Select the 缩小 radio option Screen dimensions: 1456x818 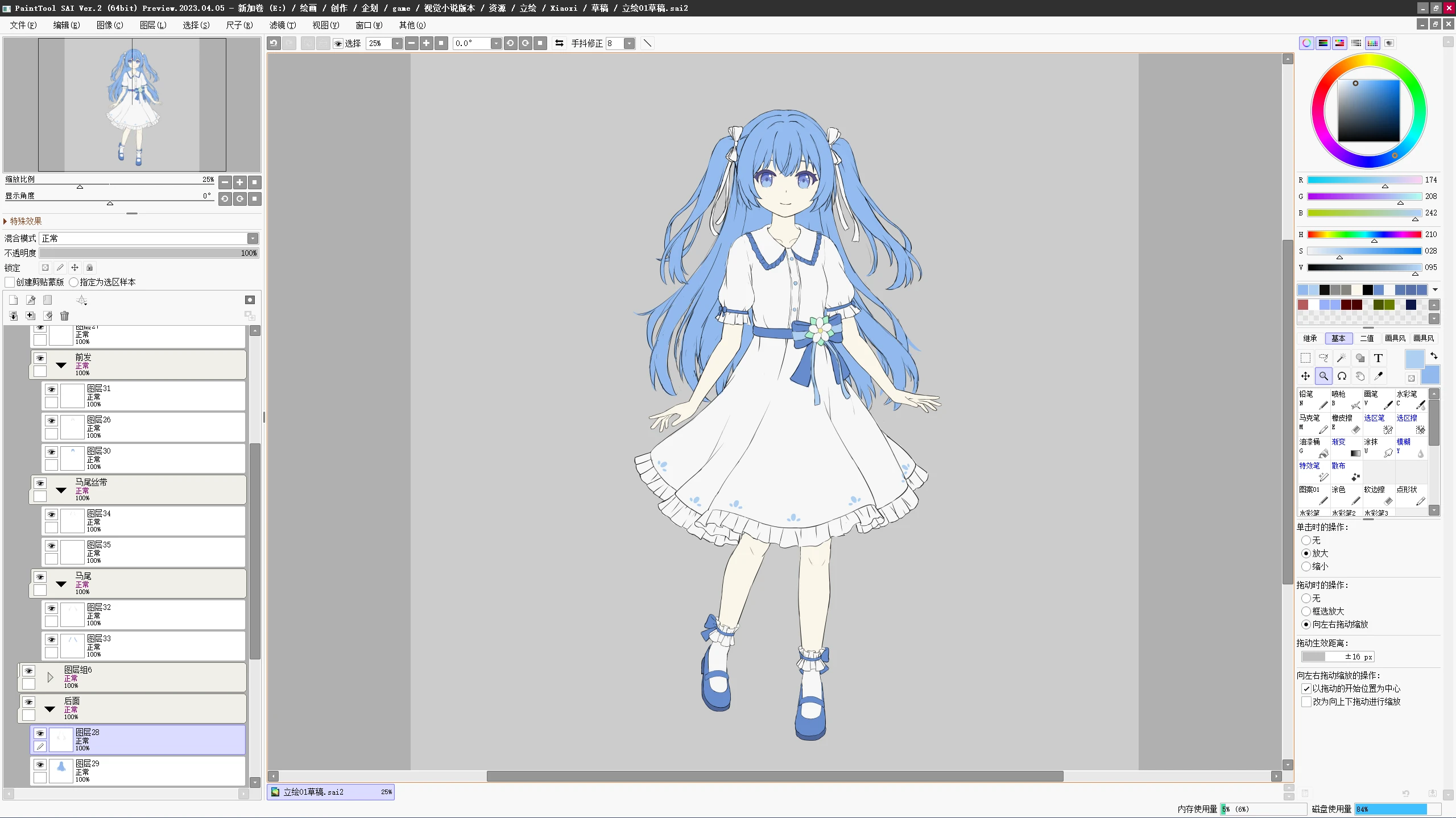pyautogui.click(x=1306, y=567)
